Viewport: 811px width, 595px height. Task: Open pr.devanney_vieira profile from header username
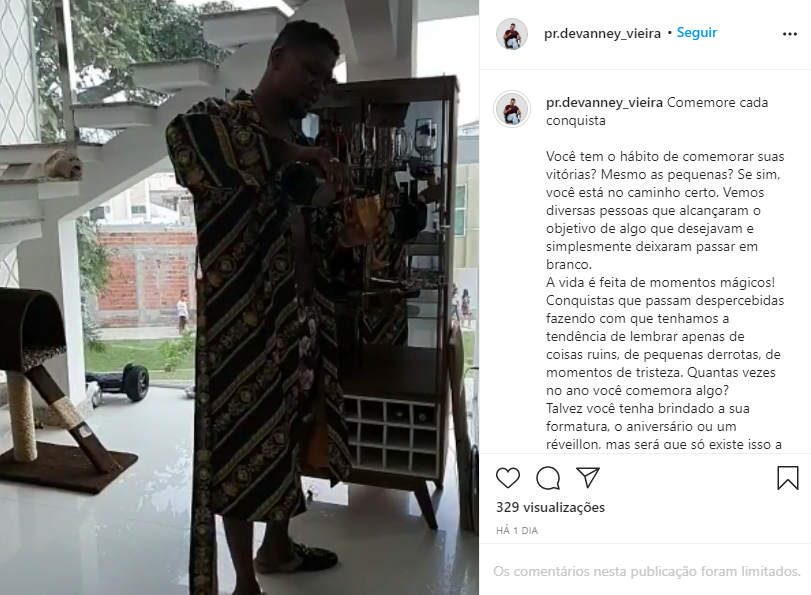click(x=602, y=34)
